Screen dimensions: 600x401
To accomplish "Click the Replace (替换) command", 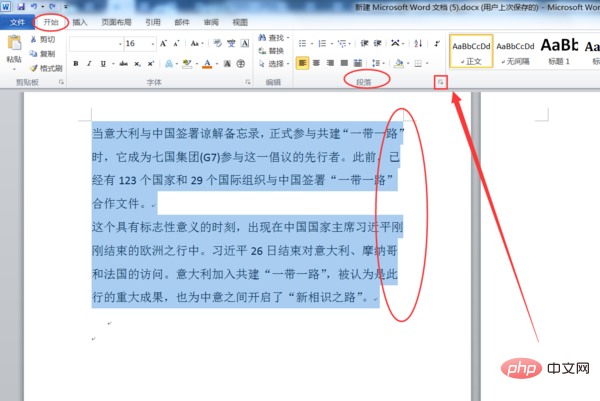I will [x=271, y=50].
